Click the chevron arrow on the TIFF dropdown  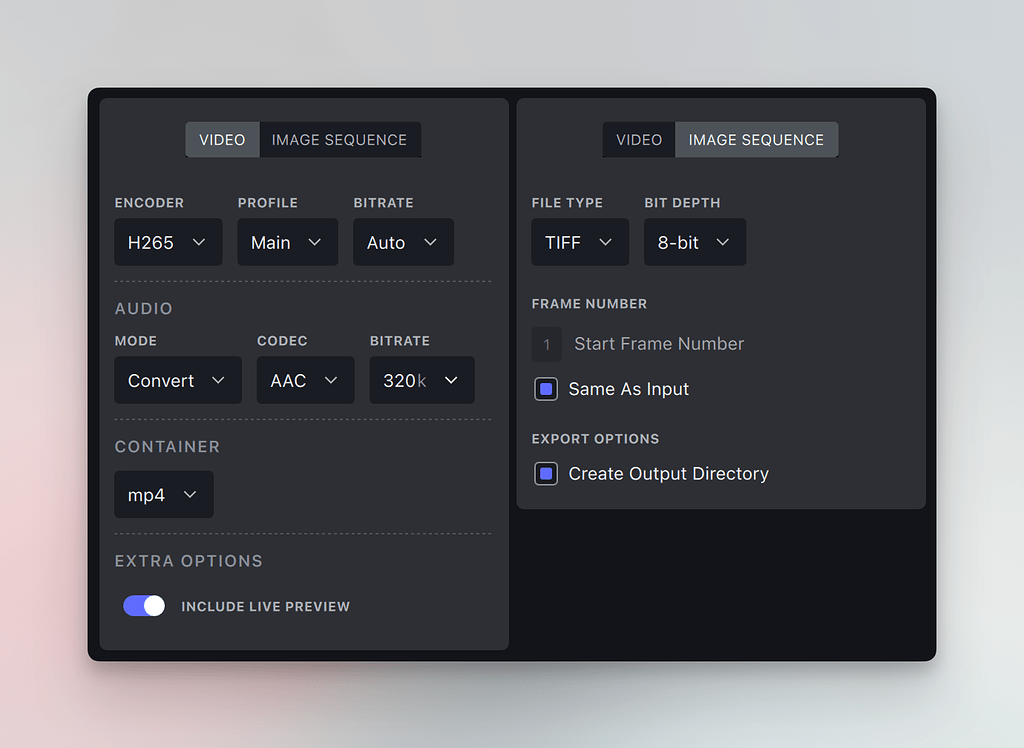pyautogui.click(x=605, y=243)
